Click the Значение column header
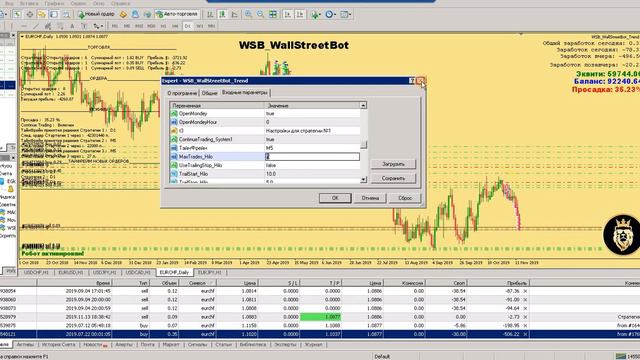 (x=312, y=105)
